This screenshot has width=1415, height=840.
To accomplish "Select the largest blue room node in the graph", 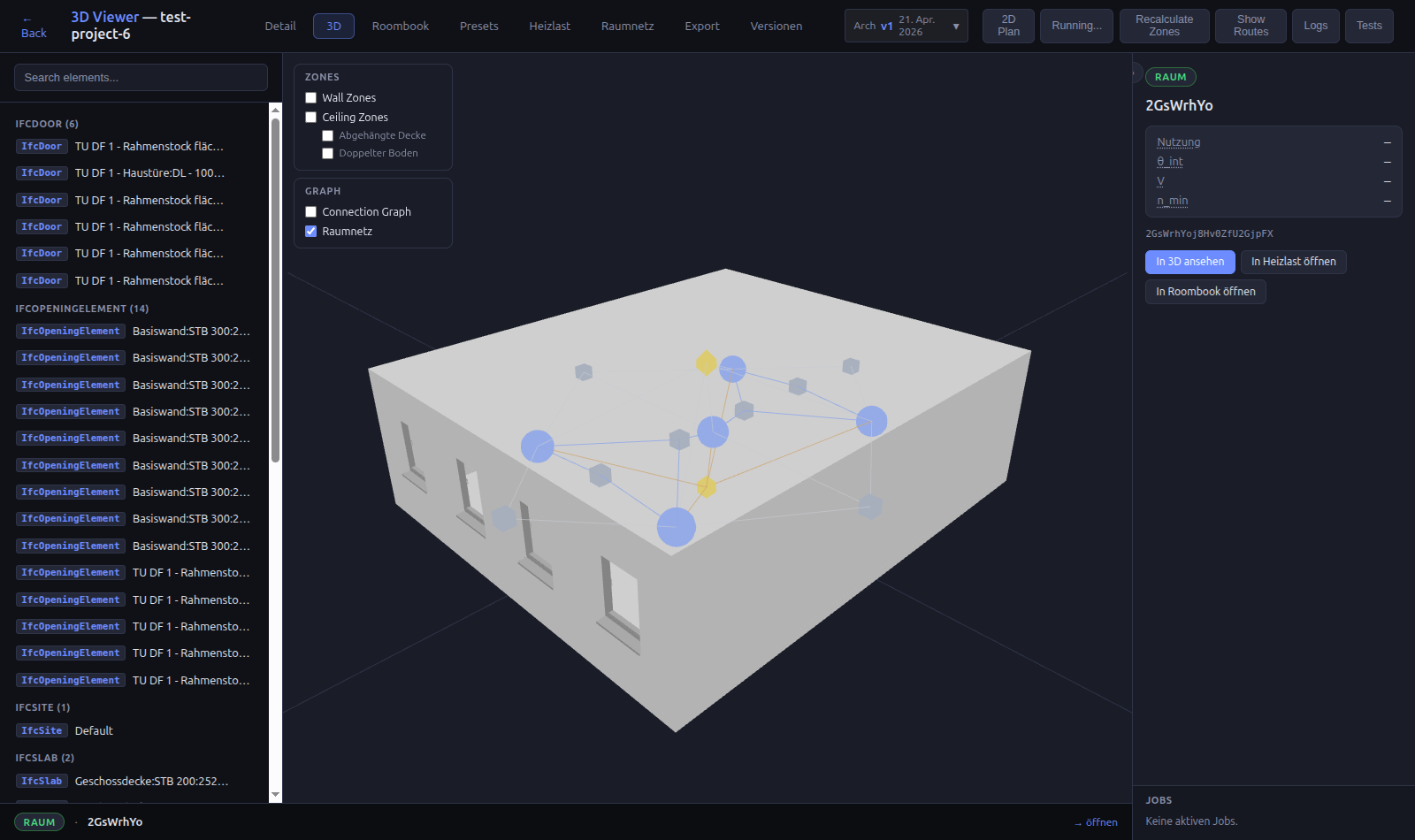I will coord(676,527).
